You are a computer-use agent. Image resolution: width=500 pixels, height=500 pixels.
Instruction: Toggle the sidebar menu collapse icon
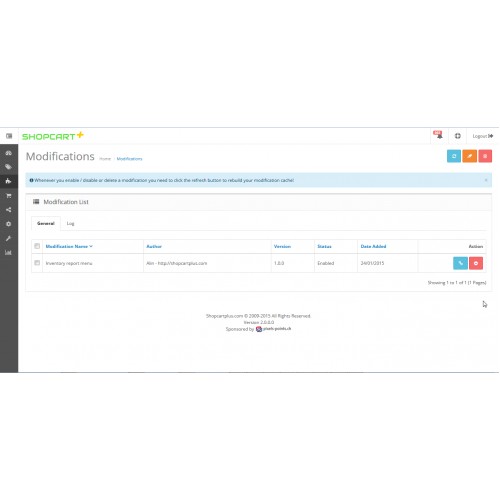(9, 136)
